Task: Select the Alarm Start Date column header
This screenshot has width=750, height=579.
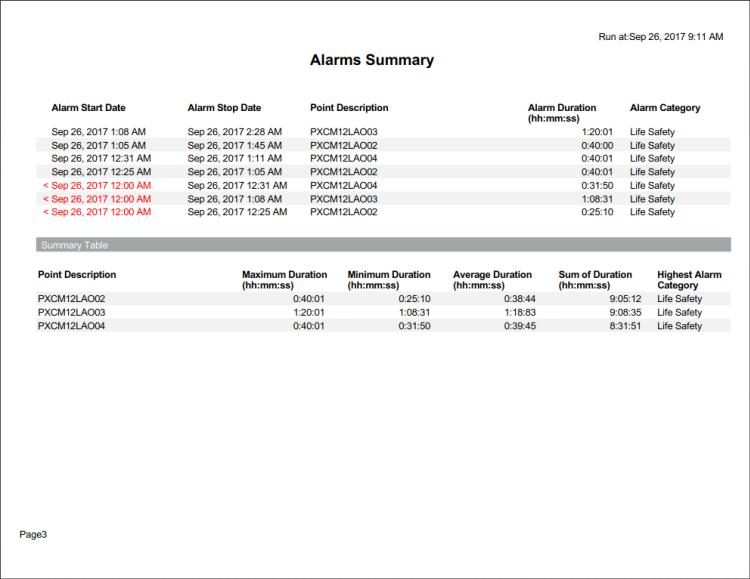Action: tap(88, 108)
